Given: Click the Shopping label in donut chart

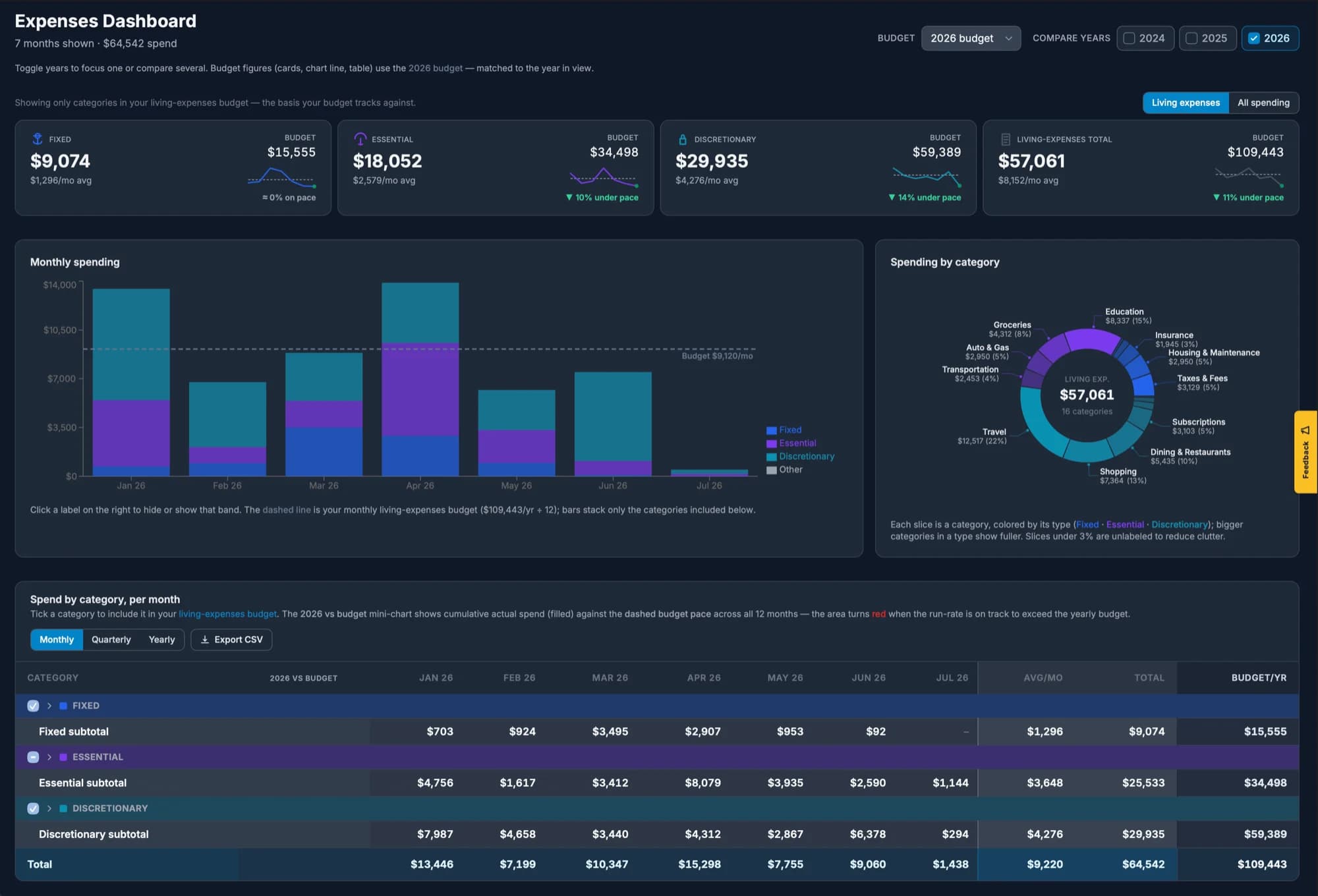Looking at the screenshot, I should [1123, 476].
